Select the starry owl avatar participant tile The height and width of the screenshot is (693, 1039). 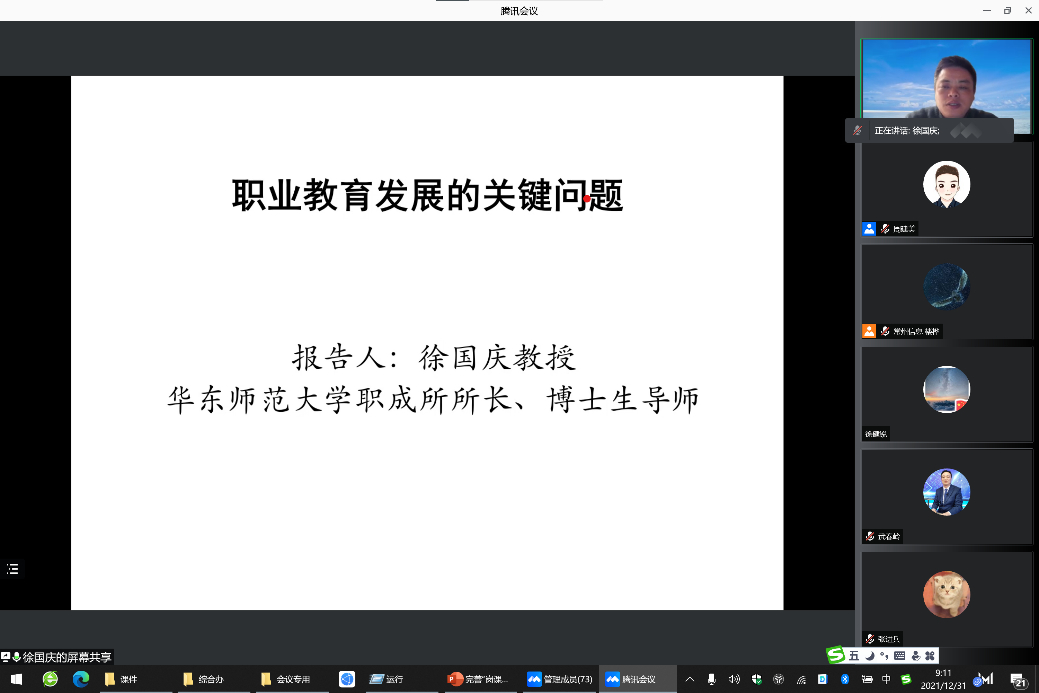click(946, 292)
